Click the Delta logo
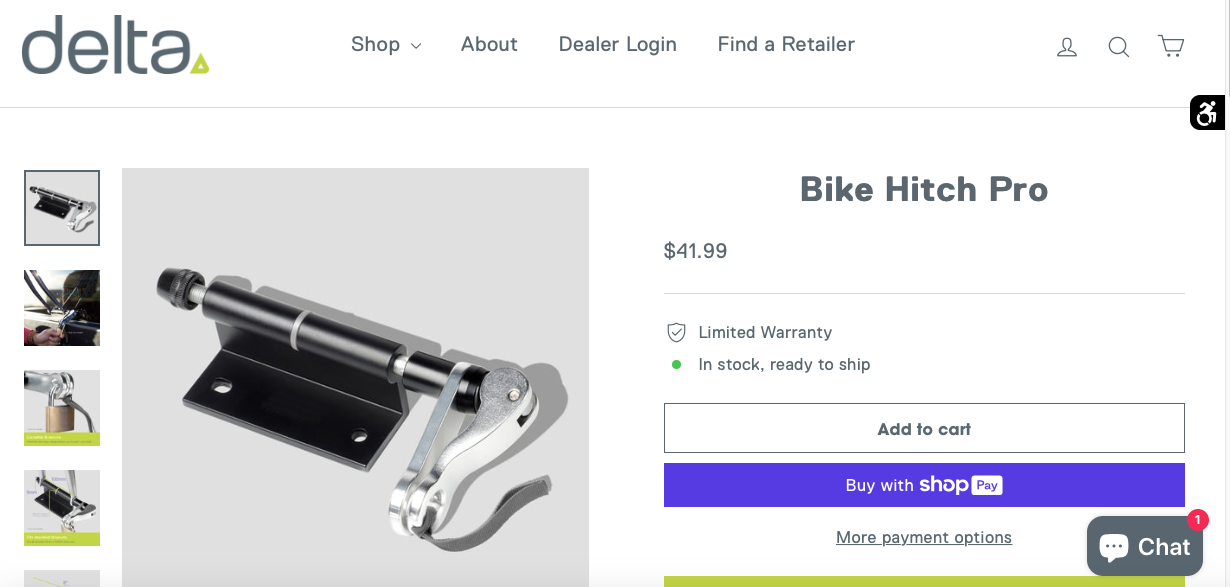 pos(115,45)
